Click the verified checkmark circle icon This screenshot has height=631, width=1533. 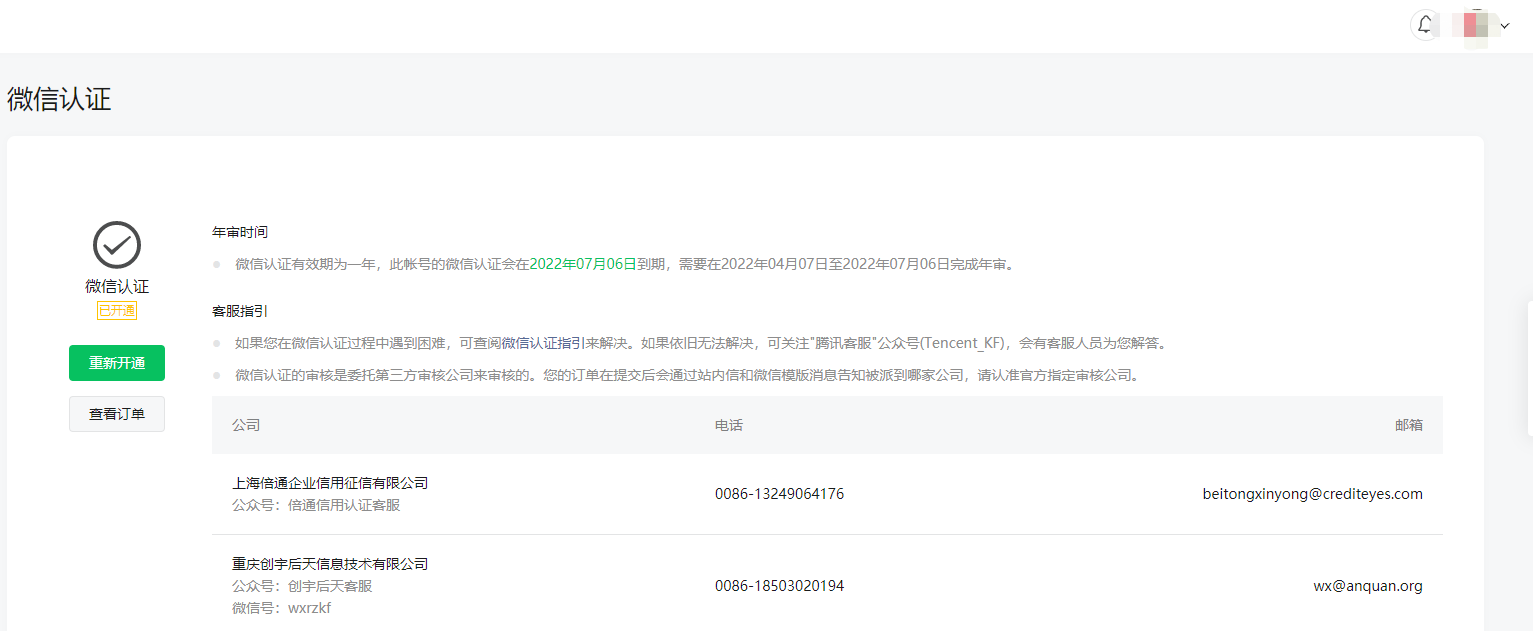point(117,245)
